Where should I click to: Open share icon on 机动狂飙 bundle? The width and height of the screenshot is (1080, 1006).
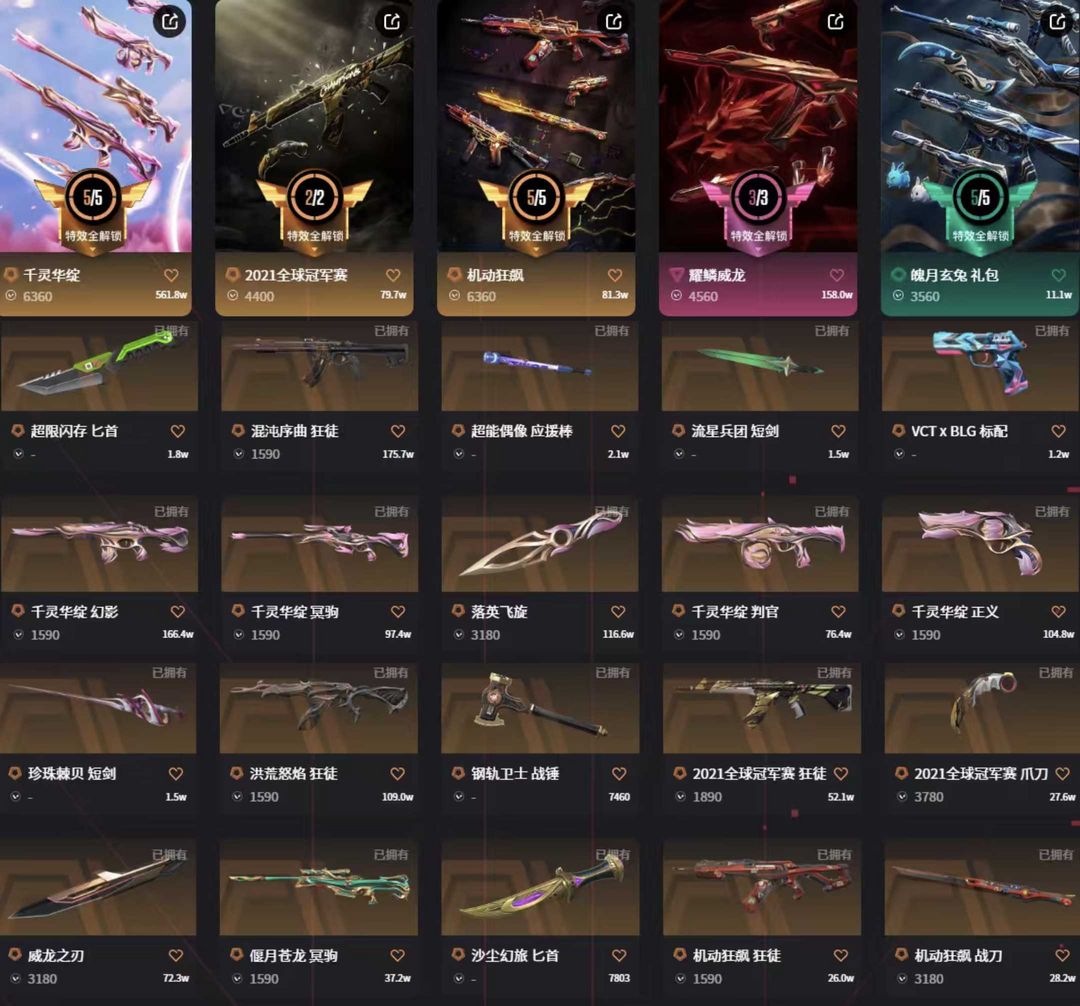(614, 22)
